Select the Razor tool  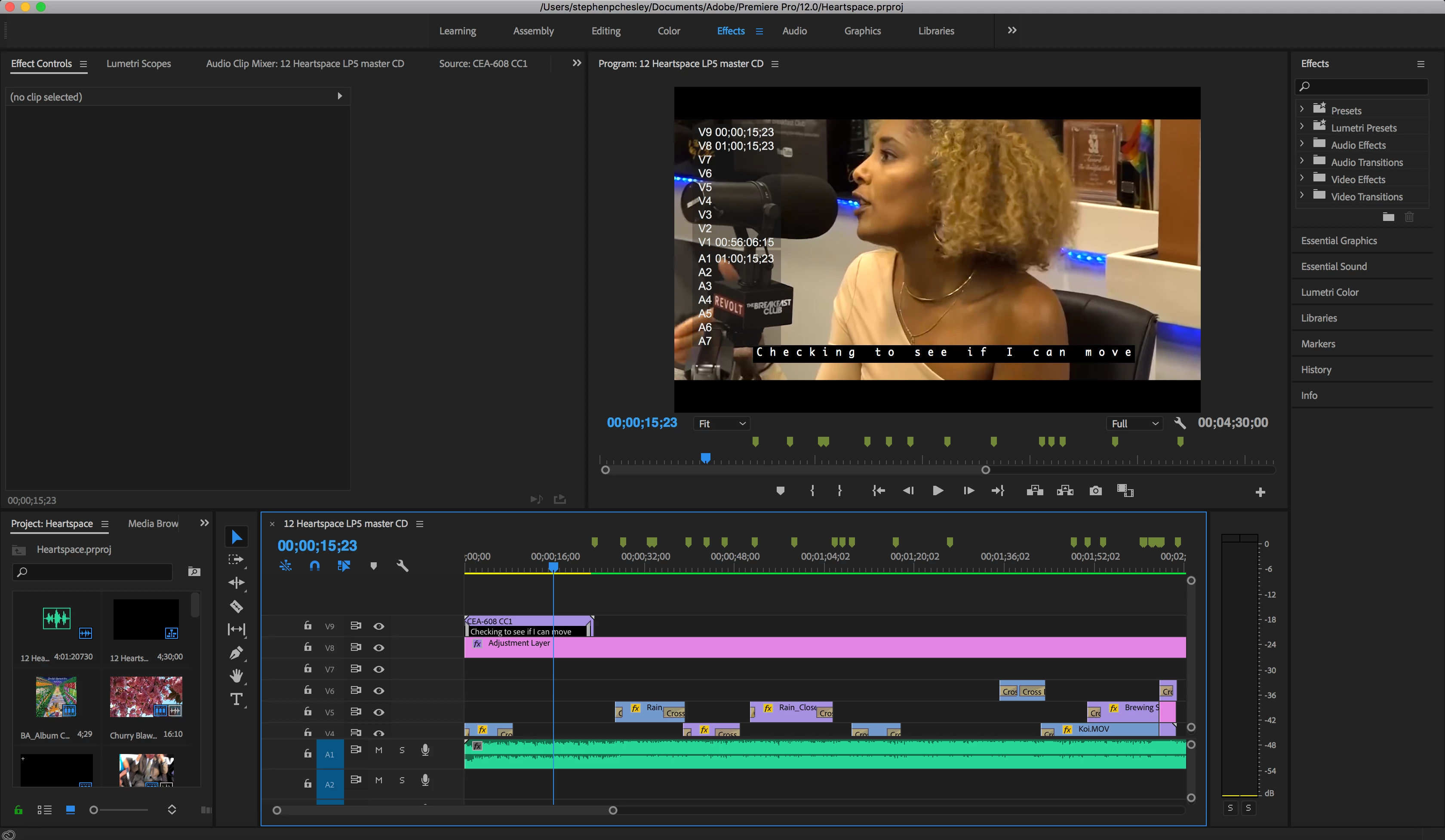pyautogui.click(x=236, y=606)
